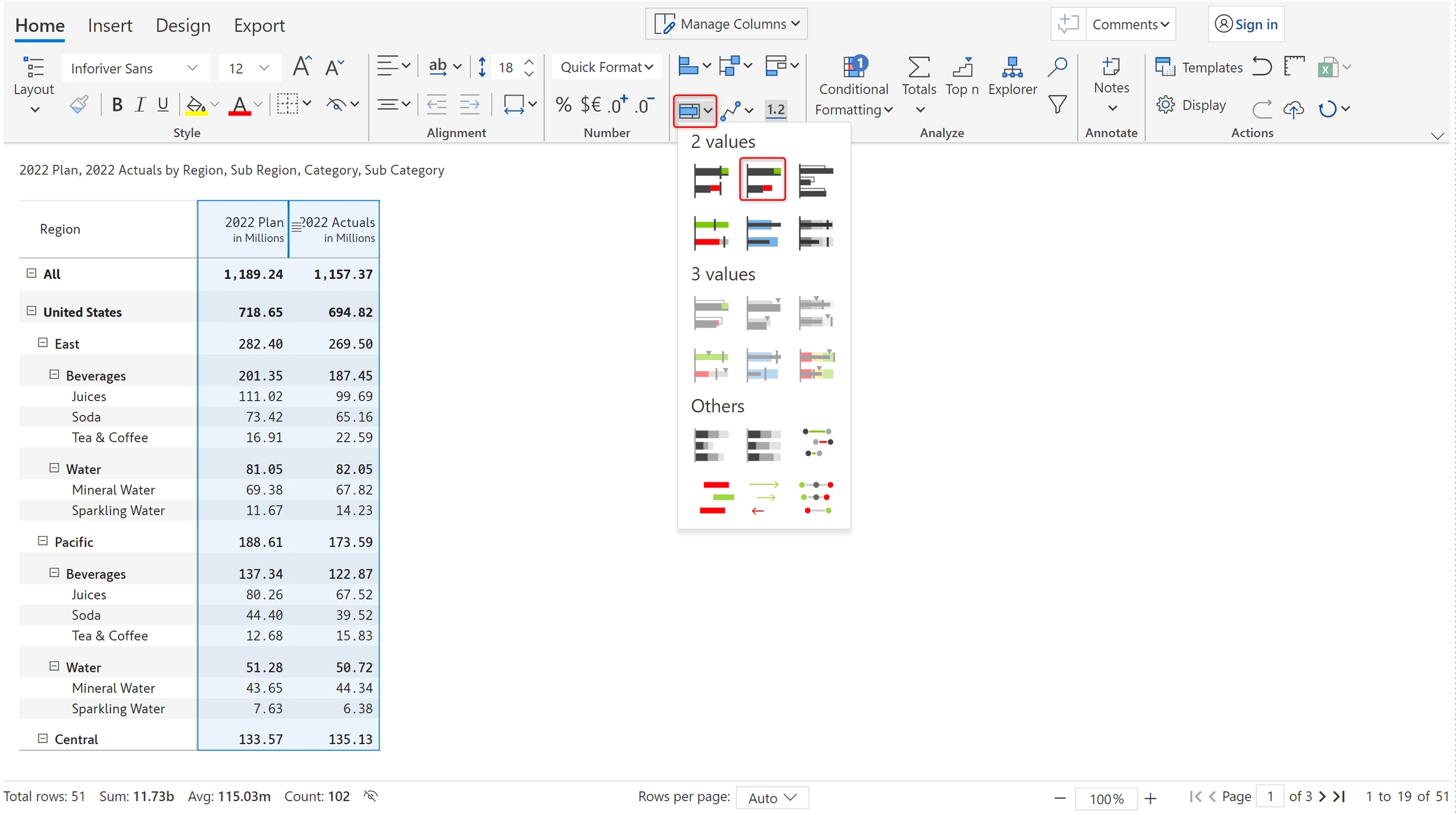Image resolution: width=1456 pixels, height=815 pixels.
Task: Open the Top n analysis
Action: (x=962, y=76)
